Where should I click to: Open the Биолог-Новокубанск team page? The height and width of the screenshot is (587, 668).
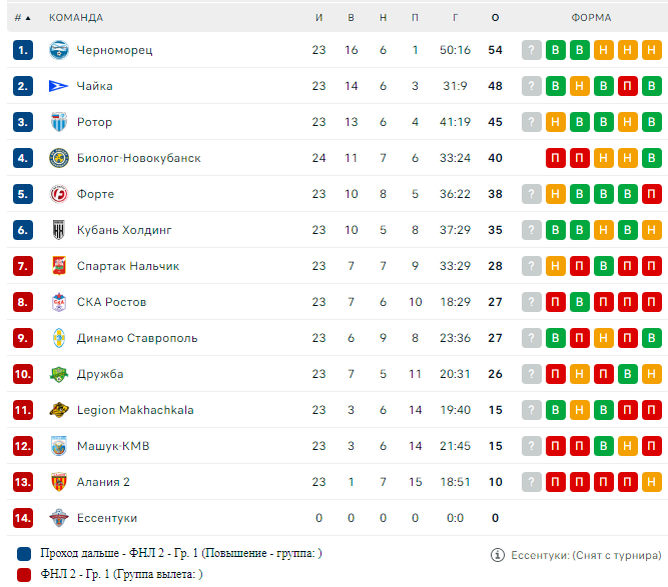(138, 158)
